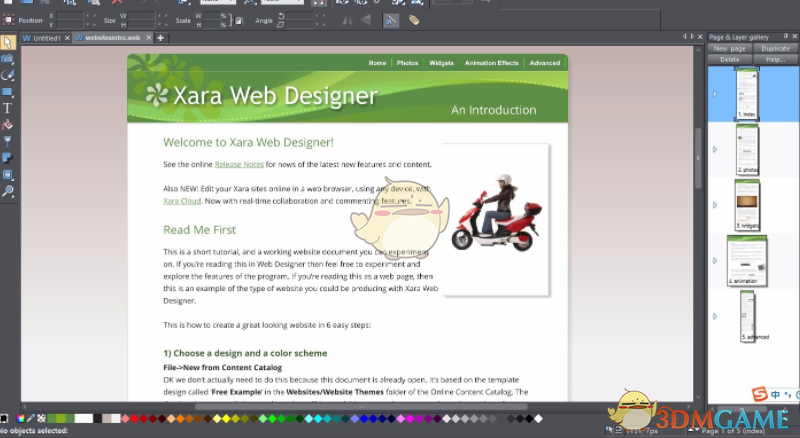Click the Duplicate button in gallery
The width and height of the screenshot is (800, 438).
coord(776,48)
